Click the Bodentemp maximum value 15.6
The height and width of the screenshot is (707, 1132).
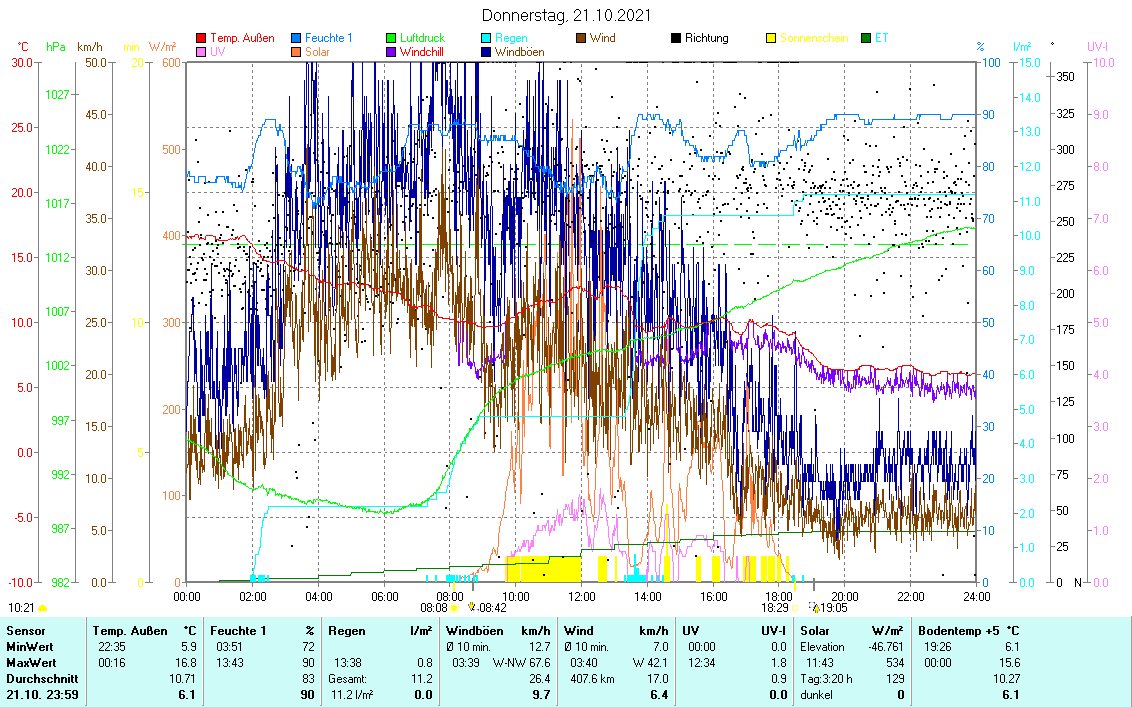click(x=1009, y=663)
